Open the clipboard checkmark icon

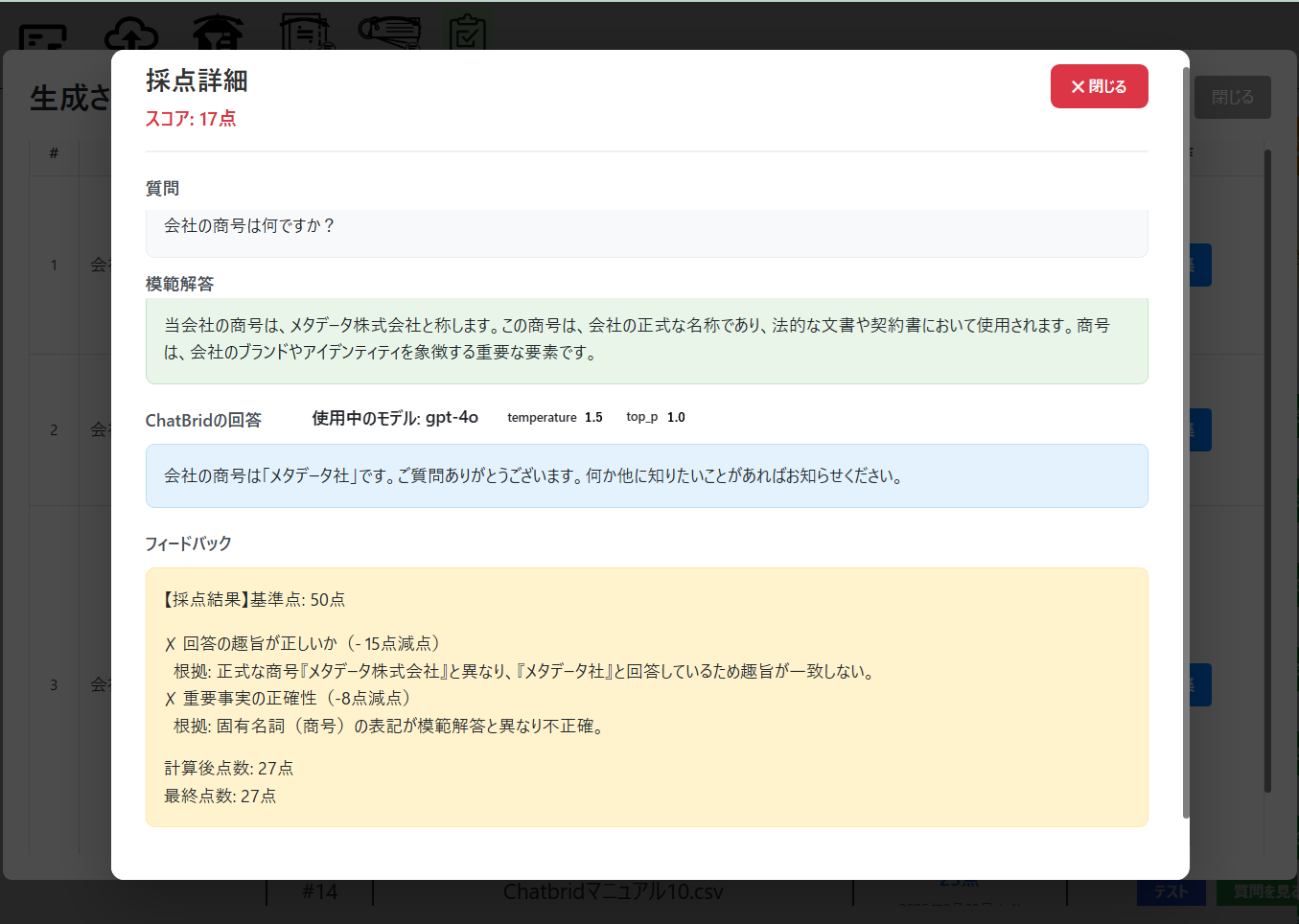[x=467, y=34]
